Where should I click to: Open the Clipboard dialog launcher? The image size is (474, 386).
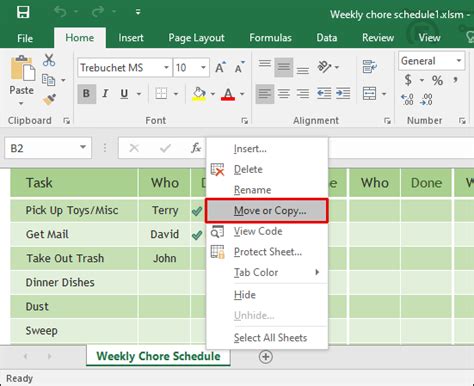click(x=67, y=121)
